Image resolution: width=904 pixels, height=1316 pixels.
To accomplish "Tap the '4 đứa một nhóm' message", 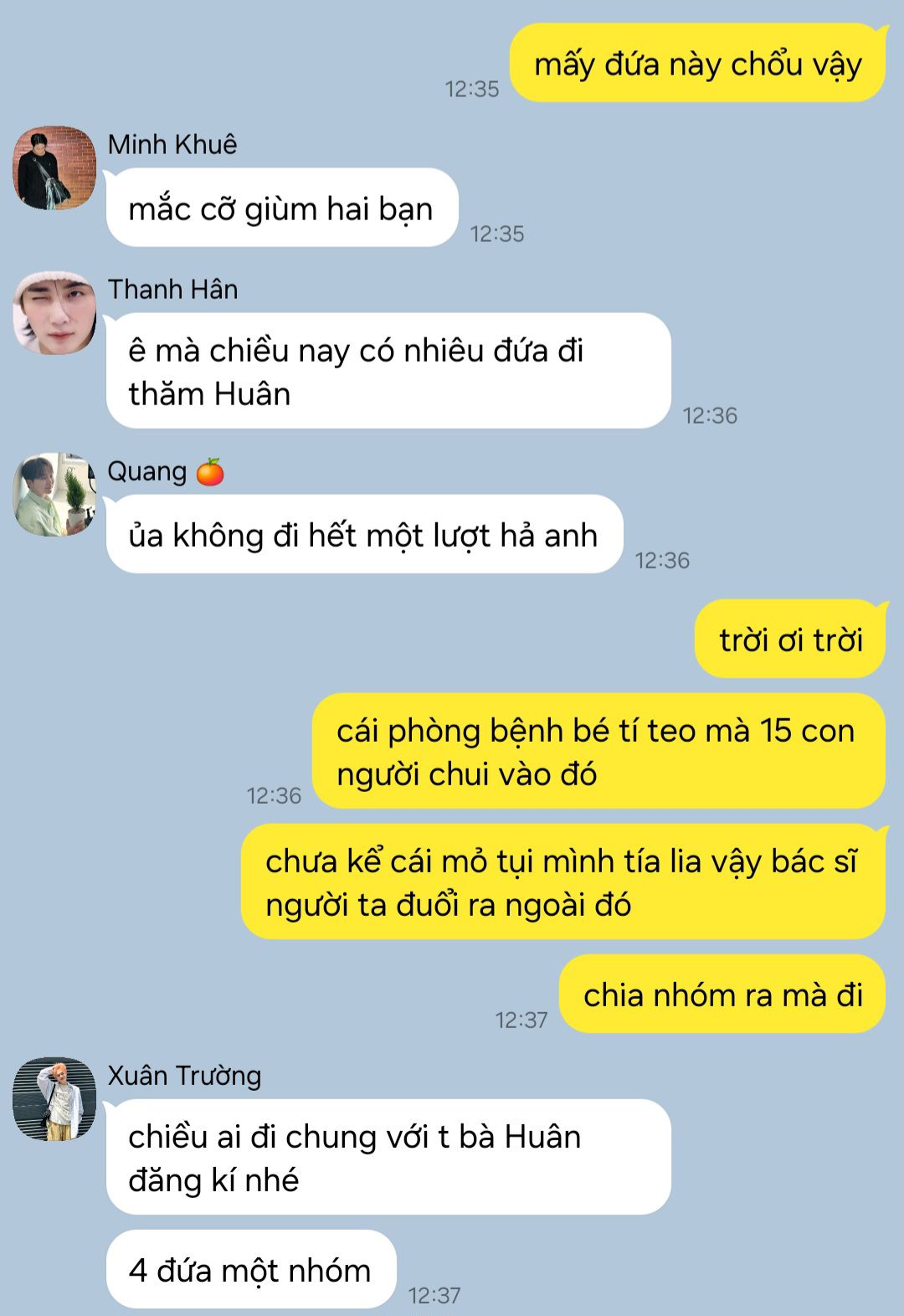I will [x=251, y=1269].
